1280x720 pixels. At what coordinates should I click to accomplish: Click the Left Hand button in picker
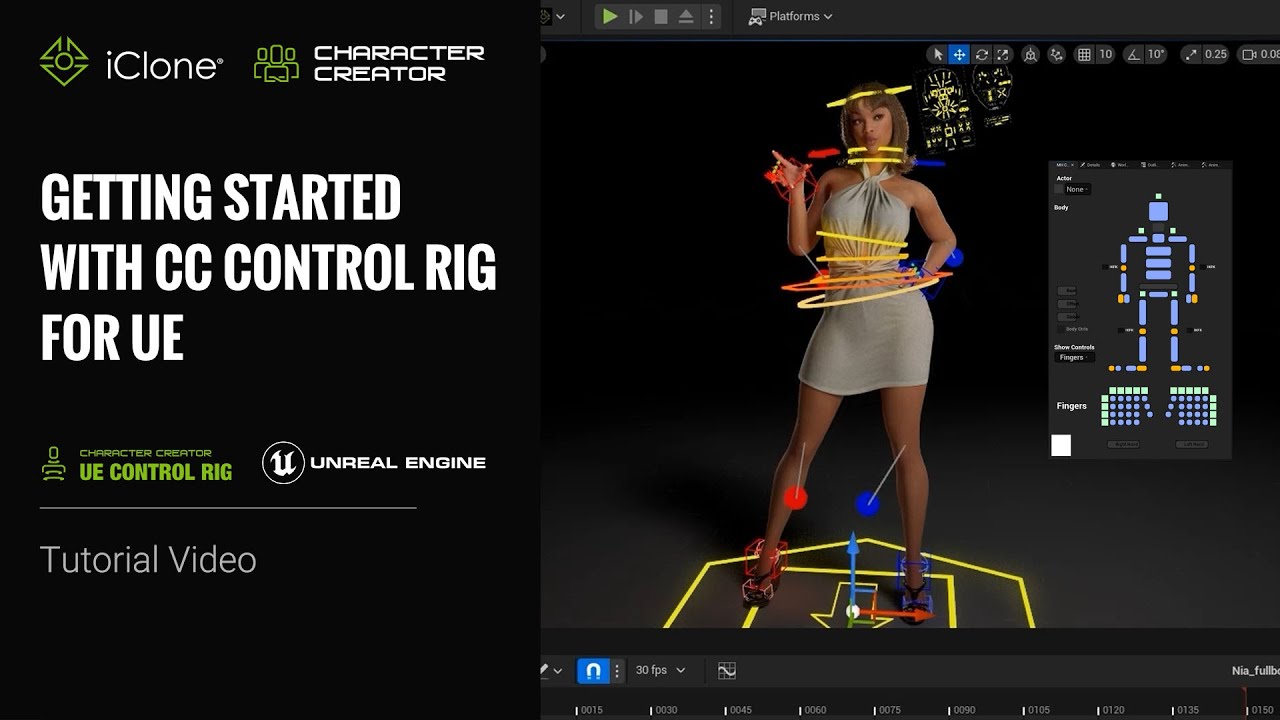(x=1192, y=444)
